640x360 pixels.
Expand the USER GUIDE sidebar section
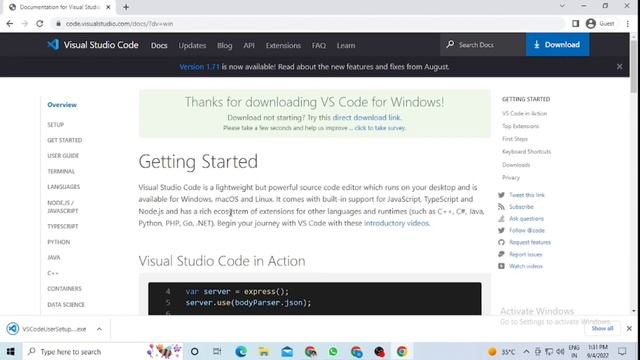pyautogui.click(x=63, y=156)
